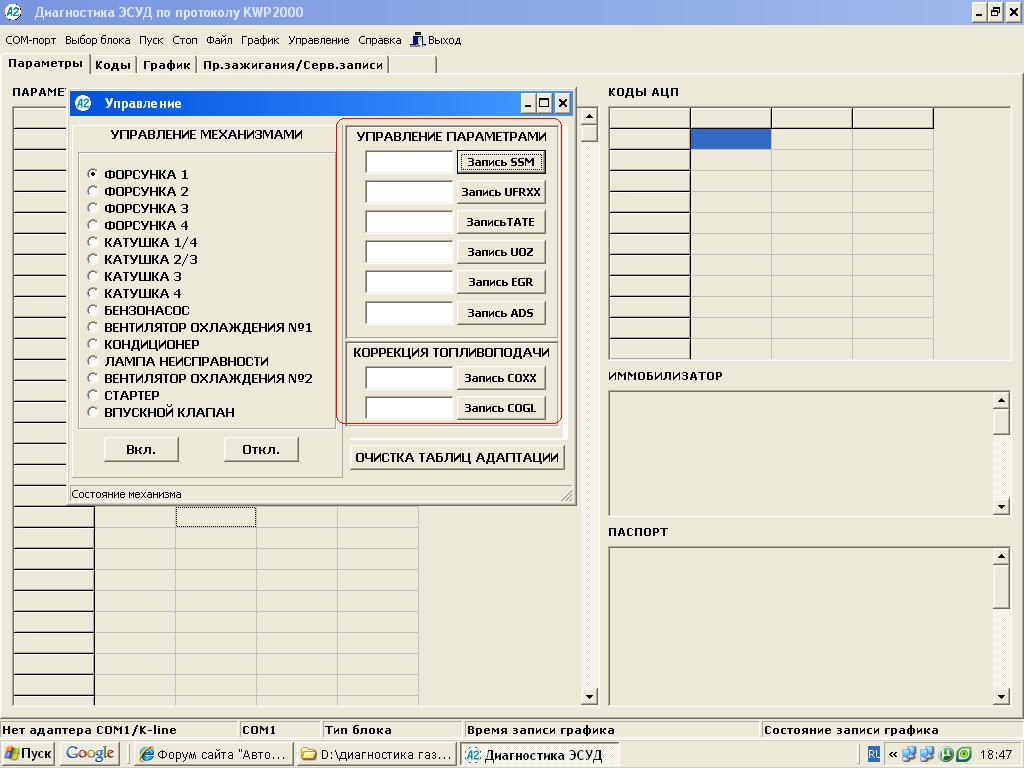This screenshot has width=1024, height=768.
Task: Click the ПАСПОРТ scrollbar down arrow
Action: coord(1001,697)
